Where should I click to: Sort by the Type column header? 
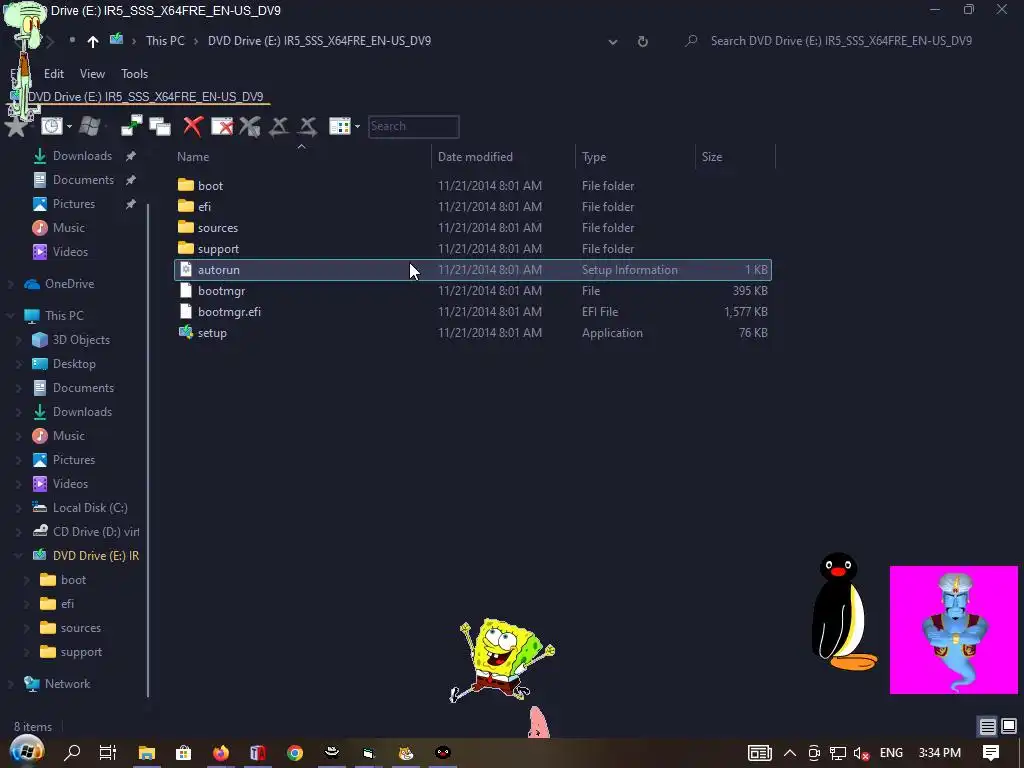point(594,157)
